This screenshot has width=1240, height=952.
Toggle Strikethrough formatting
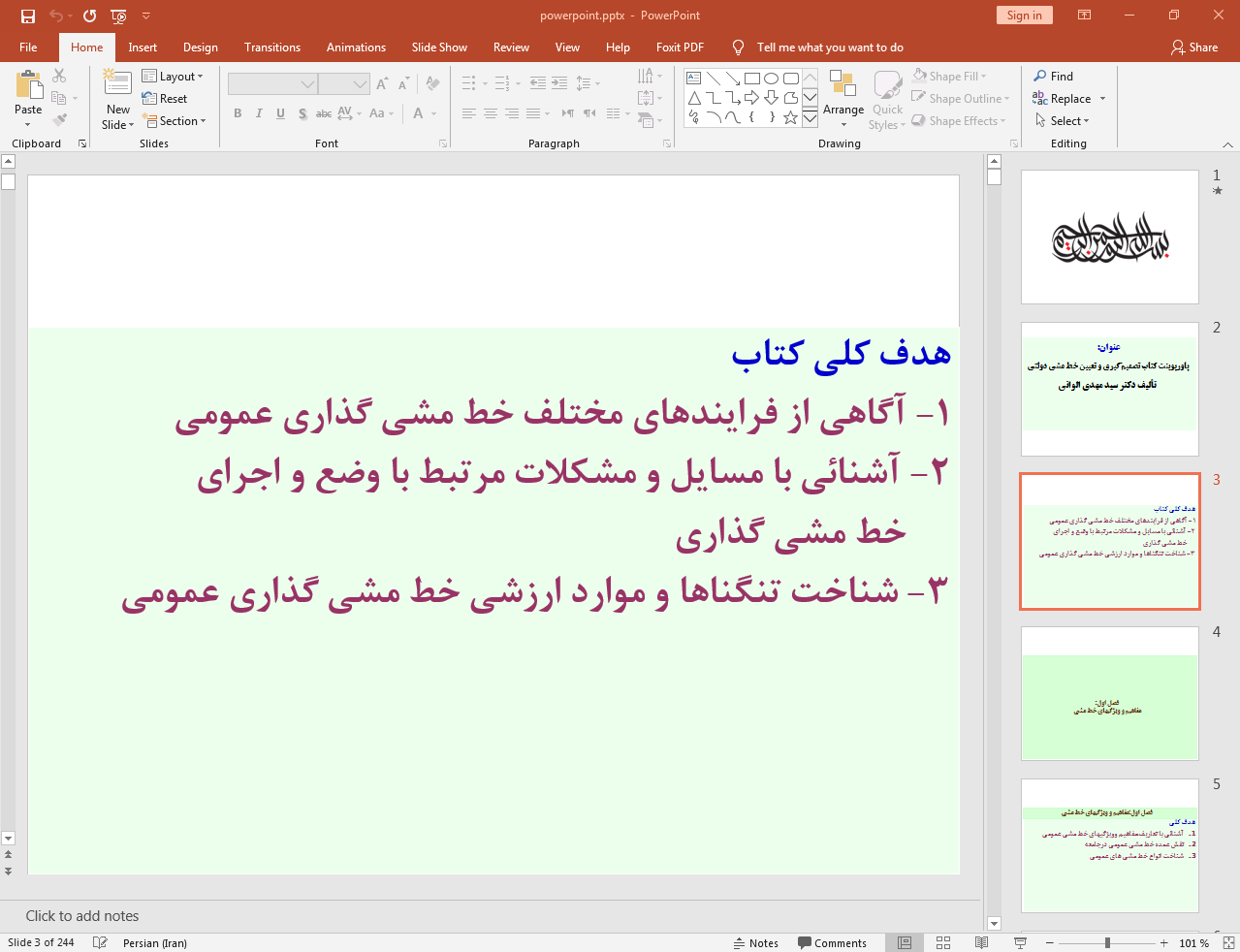(324, 113)
